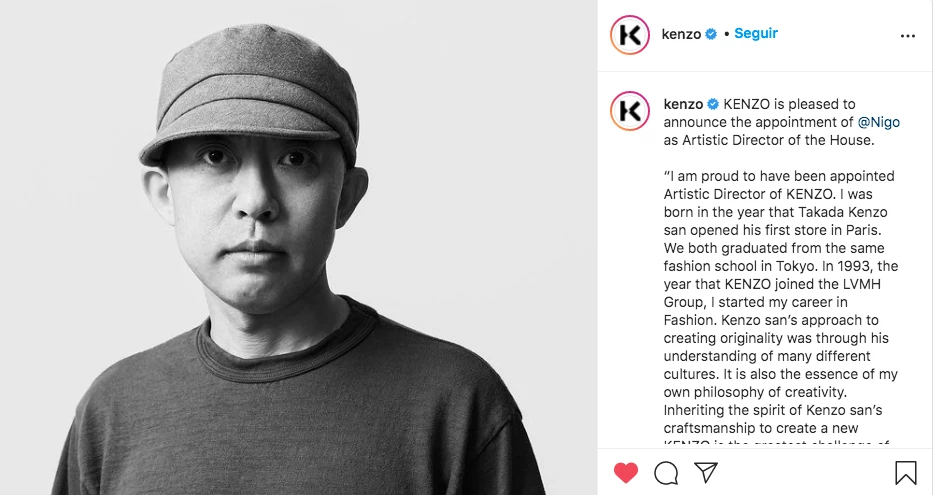Open kenzo username in post header
This screenshot has width=933, height=495.
pyautogui.click(x=681, y=34)
